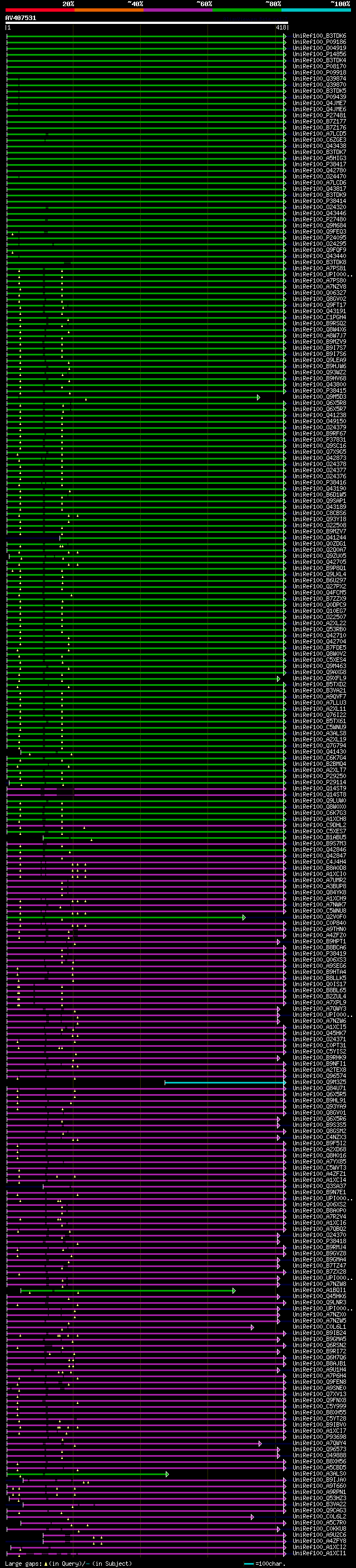Open the UniRef100_P93698 hit
Screen dimensions: 356x1568
(x=319, y=1437)
